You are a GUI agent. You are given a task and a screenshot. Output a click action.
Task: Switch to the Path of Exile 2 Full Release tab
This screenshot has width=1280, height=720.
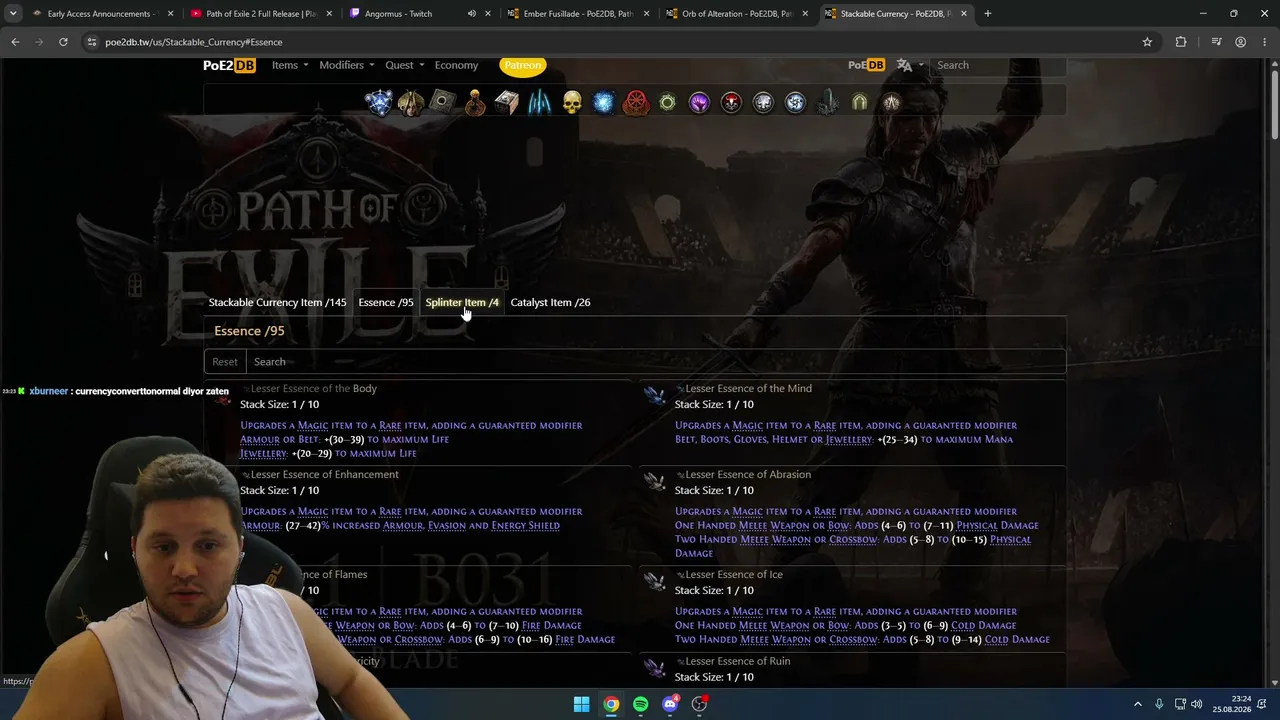pyautogui.click(x=260, y=14)
